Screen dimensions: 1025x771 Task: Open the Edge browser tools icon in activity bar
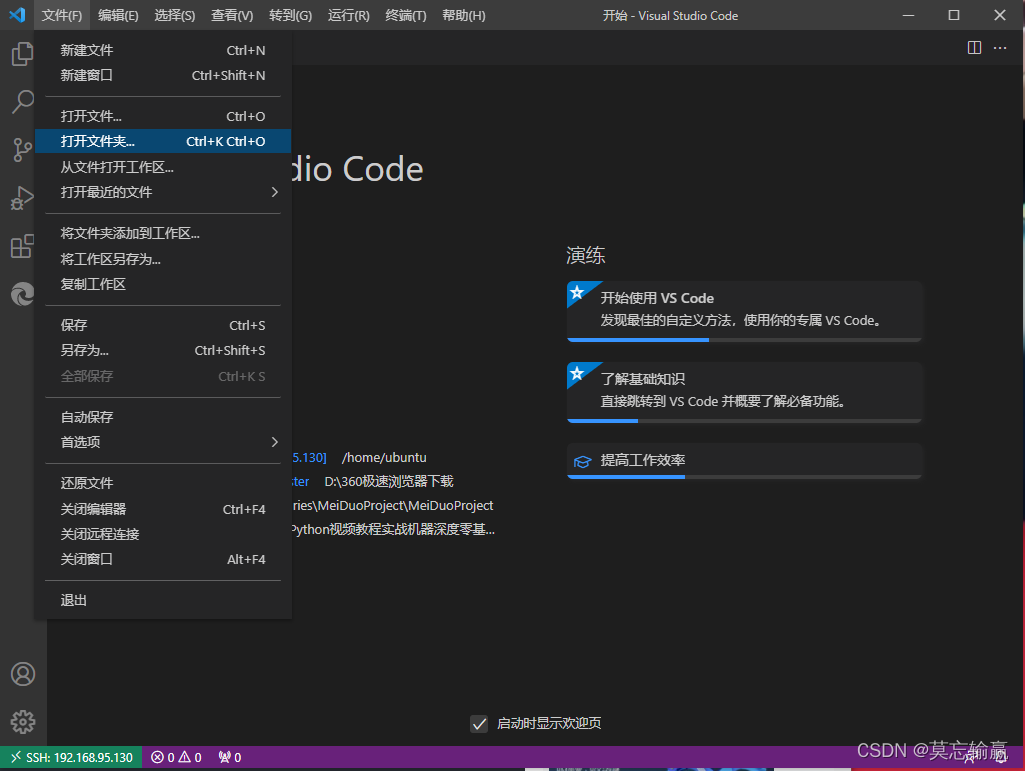22,294
